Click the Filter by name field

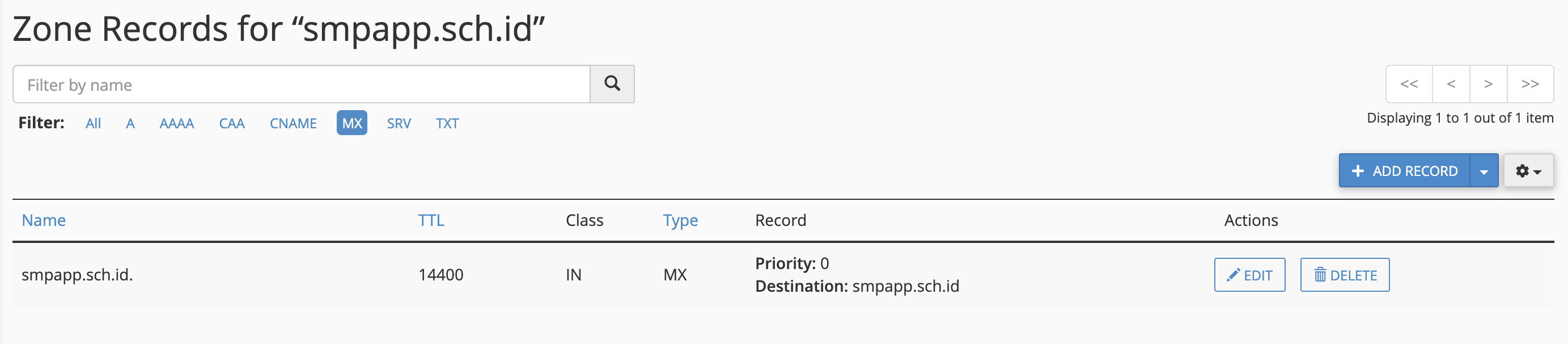click(x=302, y=85)
